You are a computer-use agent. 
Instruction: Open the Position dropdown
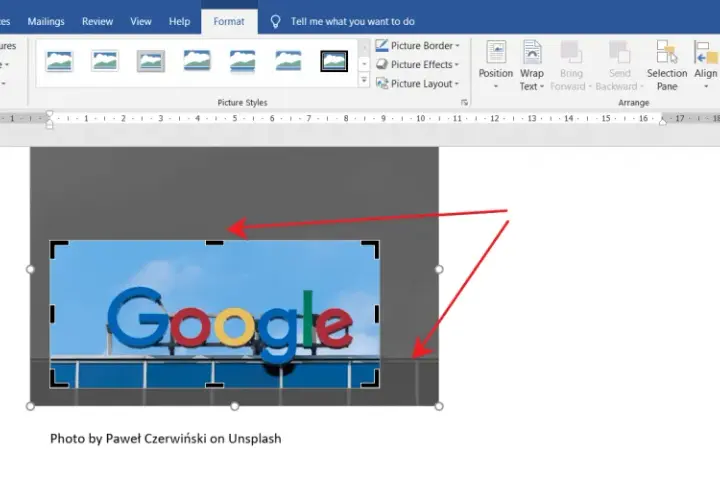pyautogui.click(x=495, y=65)
